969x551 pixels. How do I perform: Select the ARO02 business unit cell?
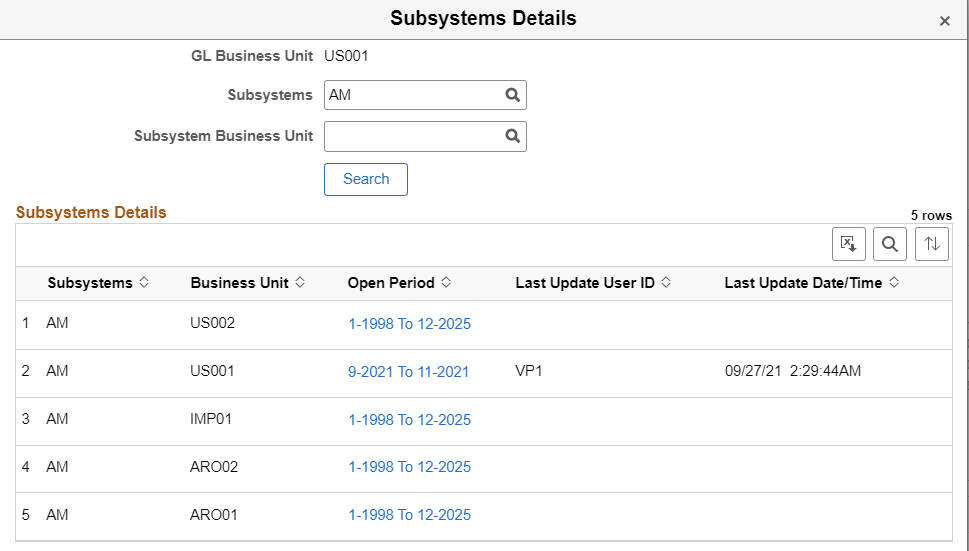(x=214, y=466)
